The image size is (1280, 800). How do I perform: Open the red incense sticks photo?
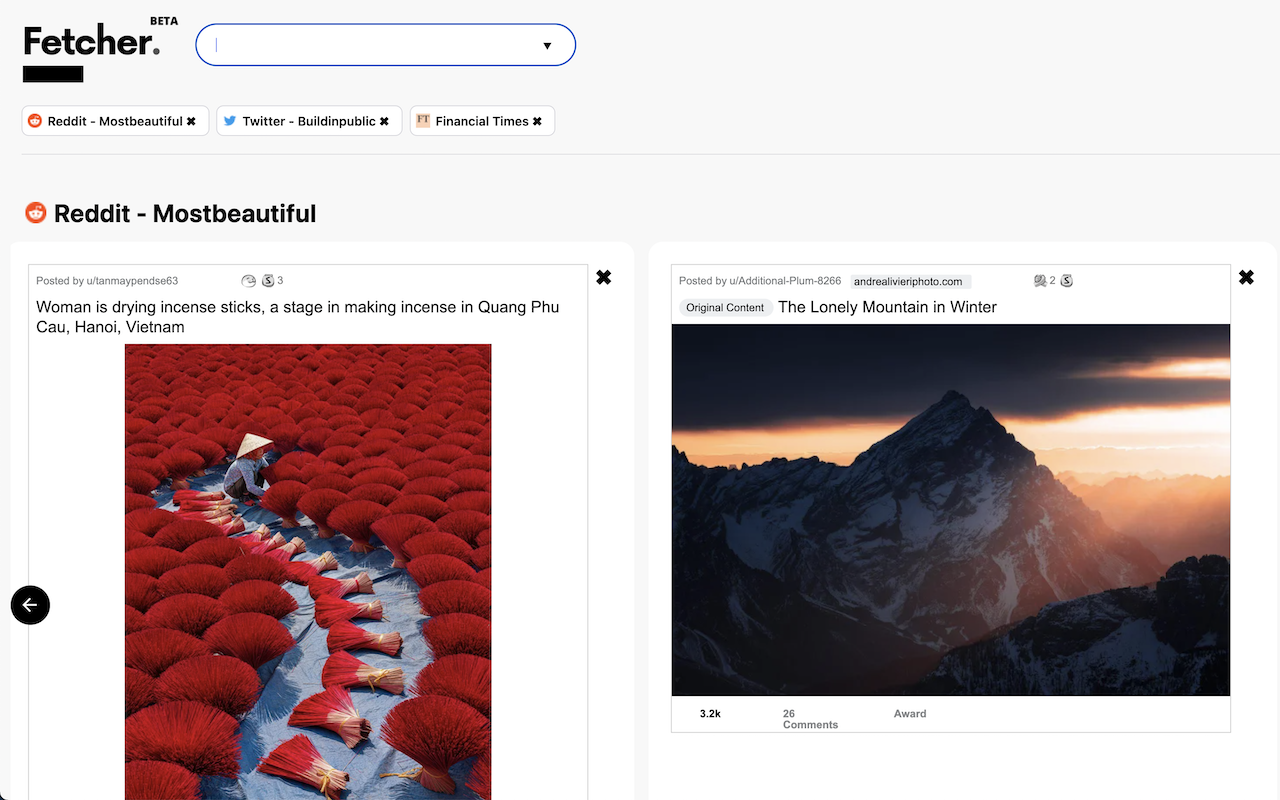tap(308, 572)
